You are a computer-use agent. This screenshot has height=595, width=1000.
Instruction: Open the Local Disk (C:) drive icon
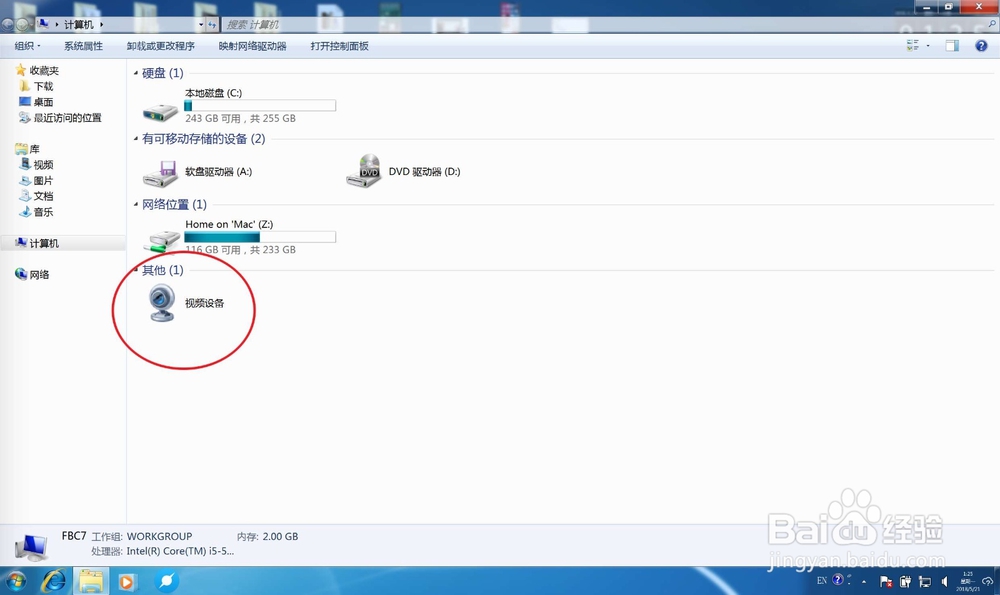click(160, 111)
